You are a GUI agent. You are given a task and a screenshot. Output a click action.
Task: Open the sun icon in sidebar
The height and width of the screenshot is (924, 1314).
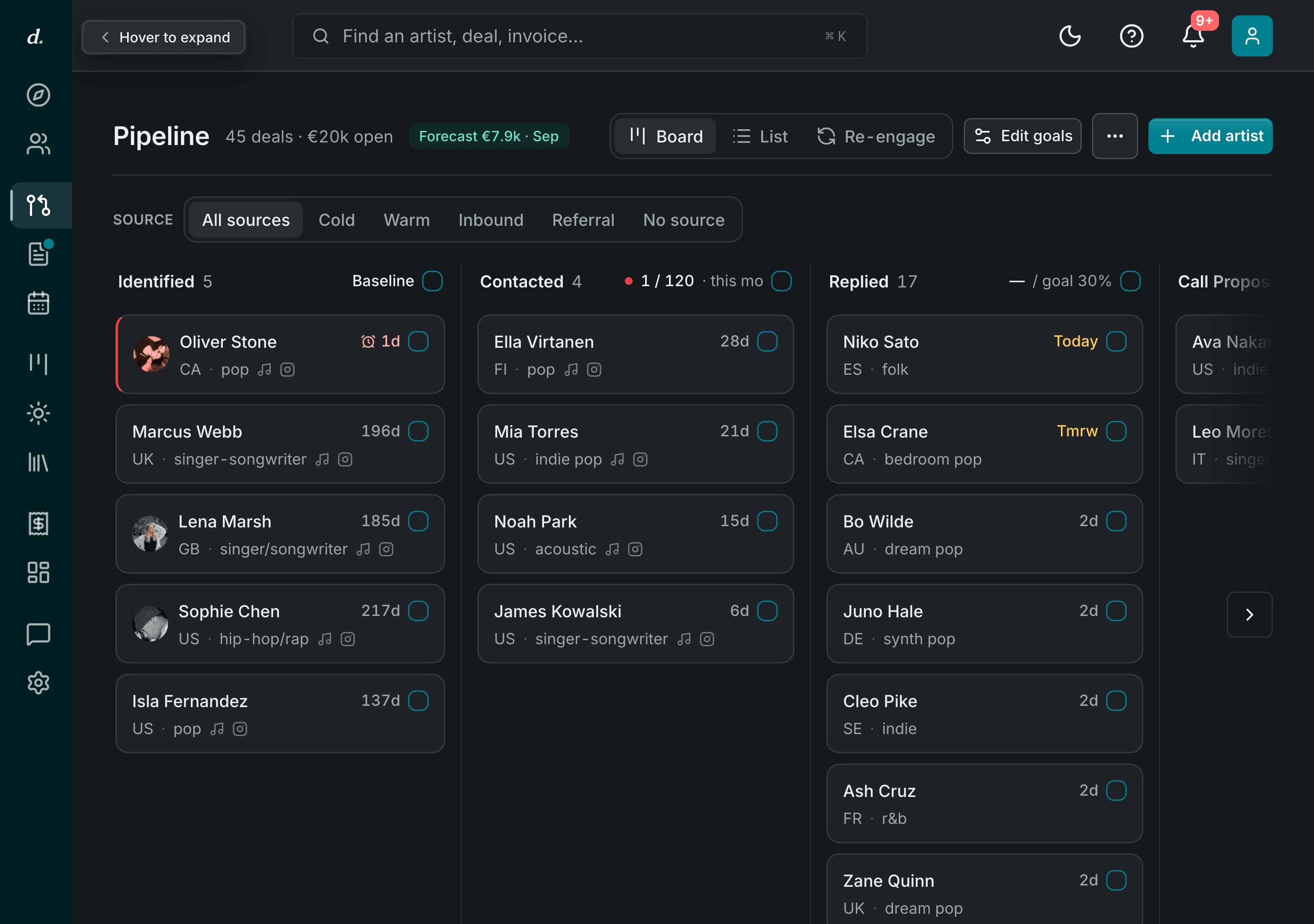38,413
